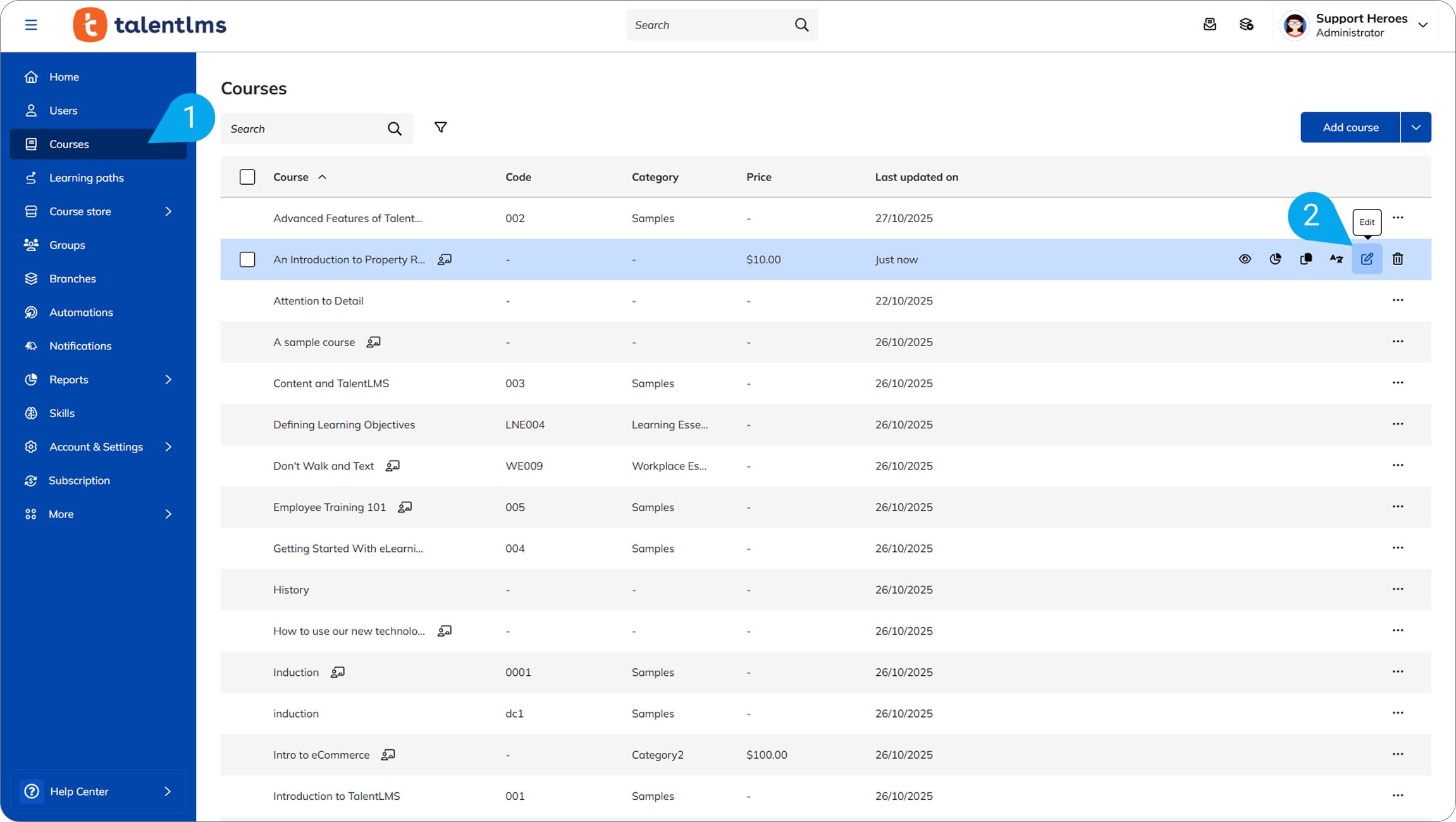Click the translate course icon

point(1336,259)
